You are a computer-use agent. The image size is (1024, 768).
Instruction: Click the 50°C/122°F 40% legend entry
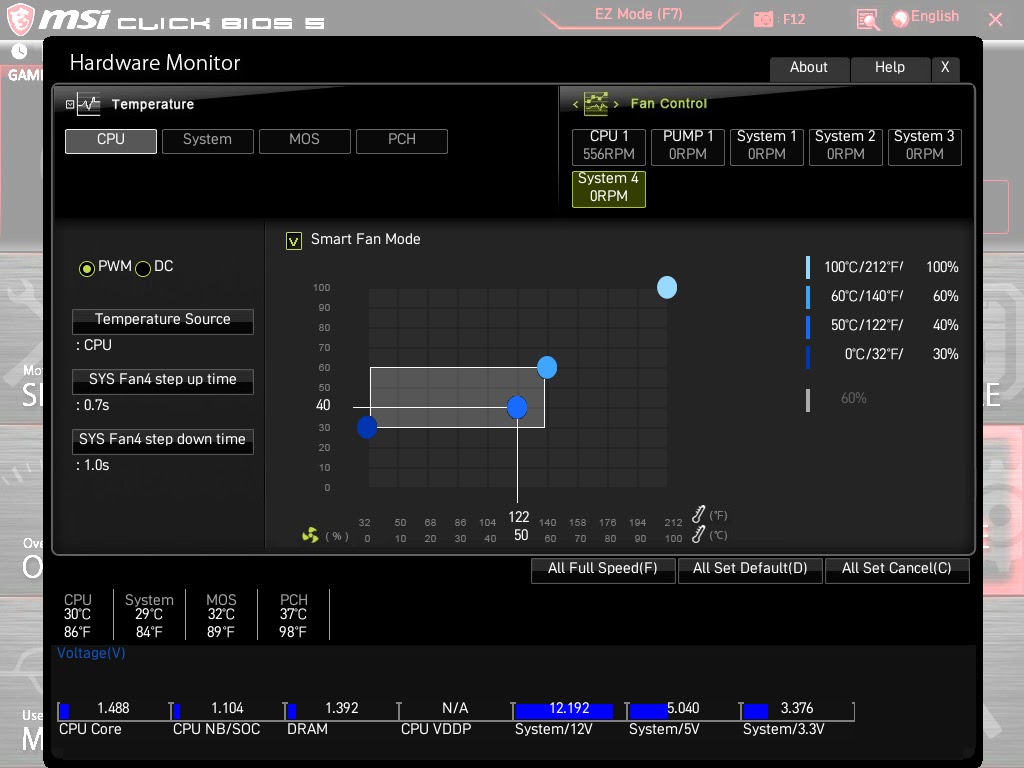[882, 325]
